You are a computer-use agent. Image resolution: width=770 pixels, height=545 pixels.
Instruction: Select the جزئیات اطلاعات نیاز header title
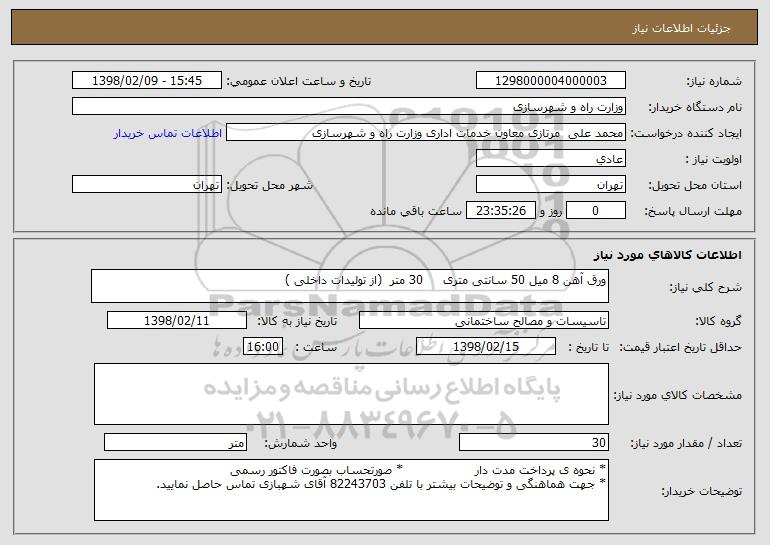tap(681, 28)
